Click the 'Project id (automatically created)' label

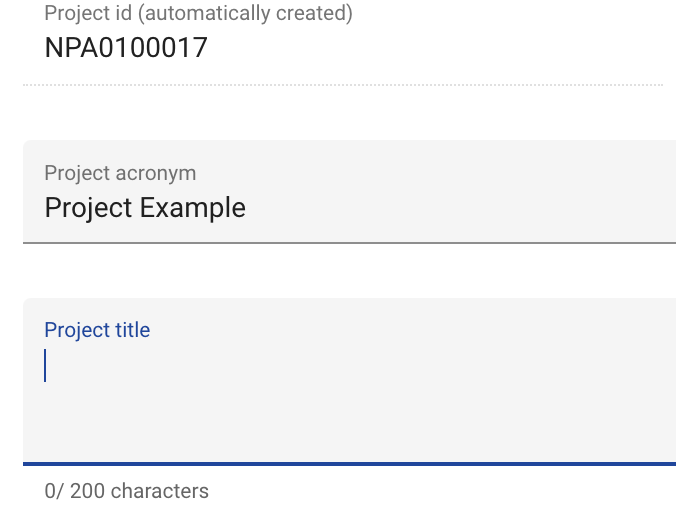[198, 14]
